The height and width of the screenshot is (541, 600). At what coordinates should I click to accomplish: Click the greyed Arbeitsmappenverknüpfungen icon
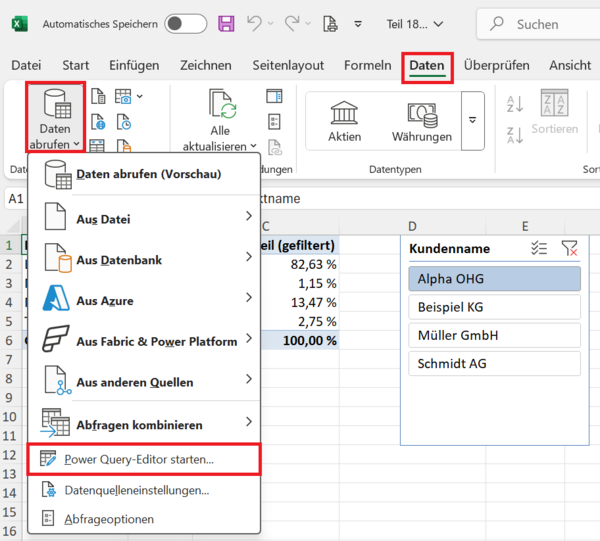pos(275,148)
